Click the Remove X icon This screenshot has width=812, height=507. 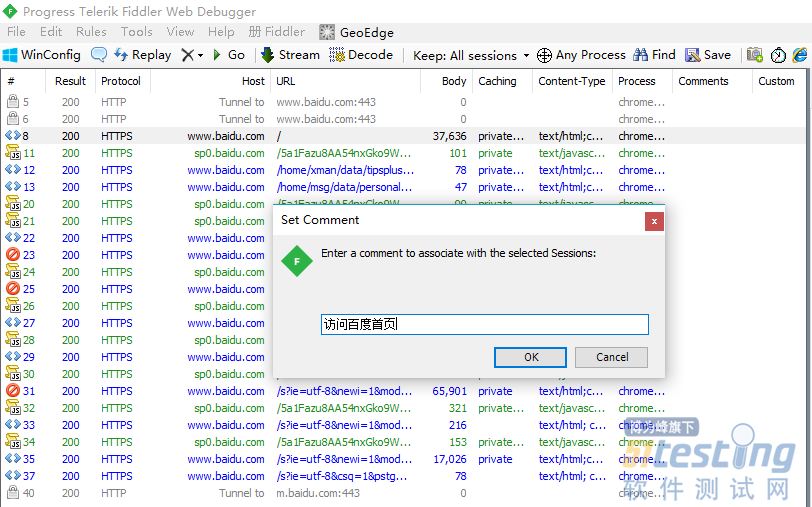[187, 55]
